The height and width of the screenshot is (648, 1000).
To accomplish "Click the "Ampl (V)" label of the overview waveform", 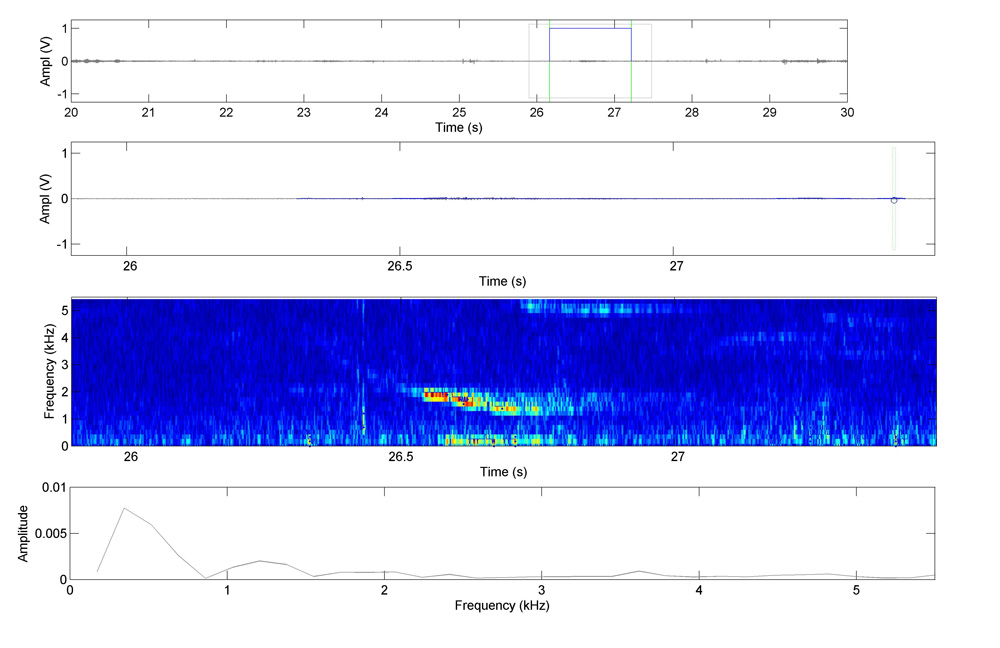I will click(x=46, y=60).
